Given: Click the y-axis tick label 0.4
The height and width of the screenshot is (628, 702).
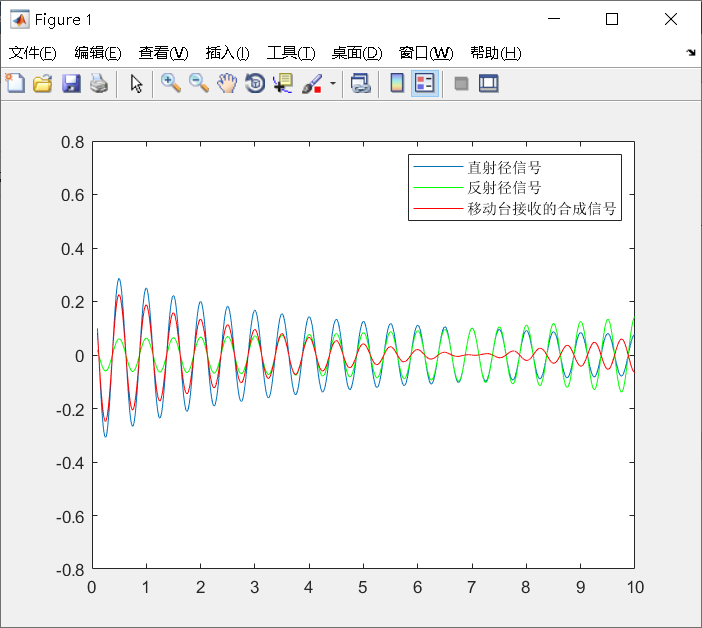Looking at the screenshot, I should (73, 249).
